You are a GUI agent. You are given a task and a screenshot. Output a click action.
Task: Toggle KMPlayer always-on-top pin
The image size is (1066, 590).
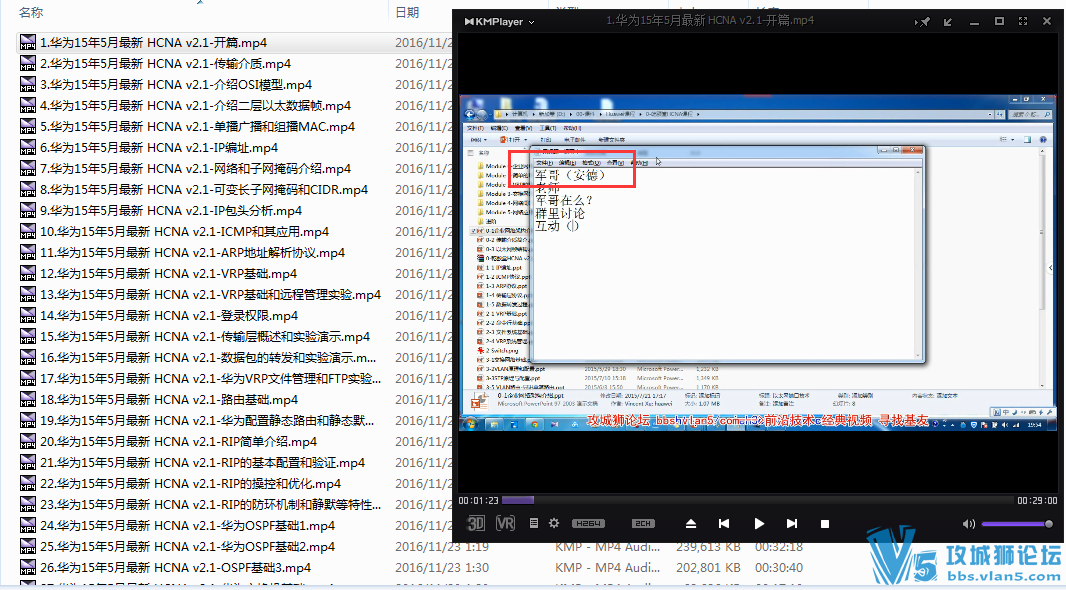(x=923, y=22)
